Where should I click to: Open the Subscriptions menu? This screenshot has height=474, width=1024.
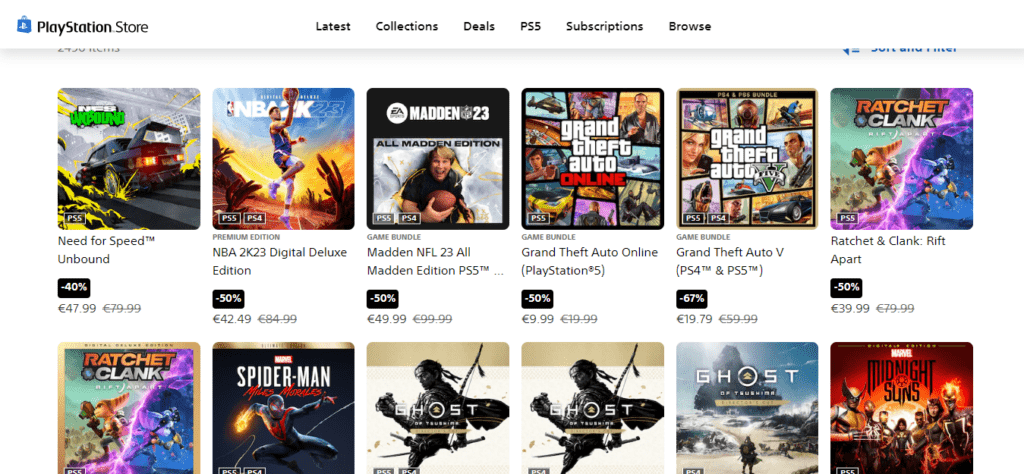[604, 26]
